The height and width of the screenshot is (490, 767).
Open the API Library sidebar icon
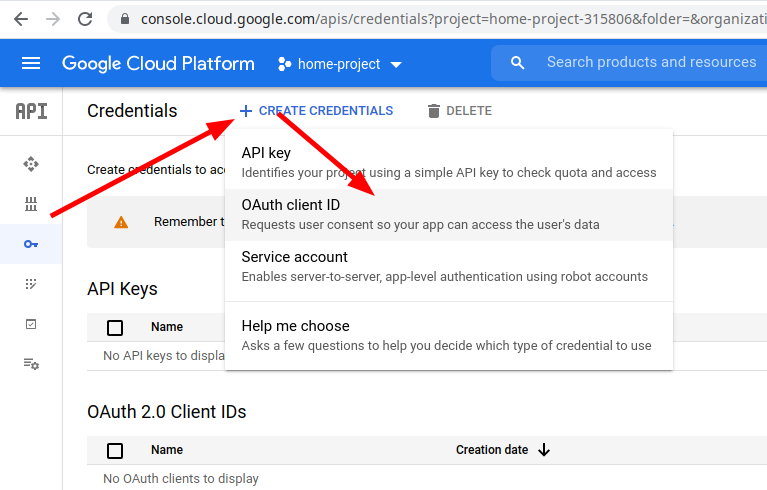(31, 204)
